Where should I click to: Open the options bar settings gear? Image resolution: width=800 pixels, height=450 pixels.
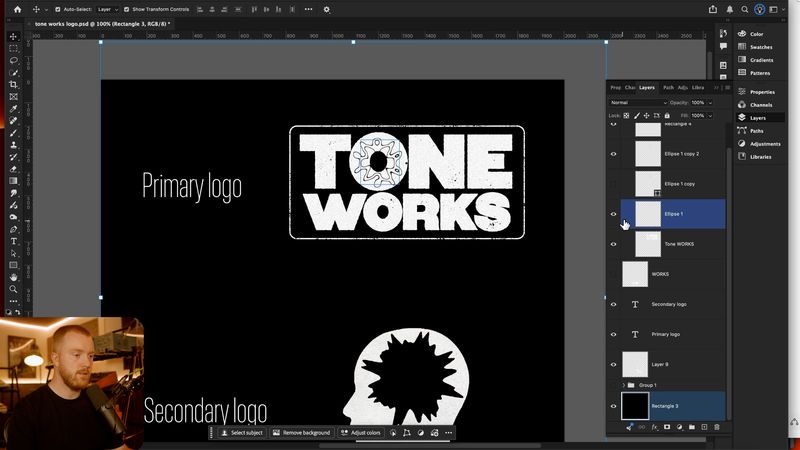pos(327,9)
